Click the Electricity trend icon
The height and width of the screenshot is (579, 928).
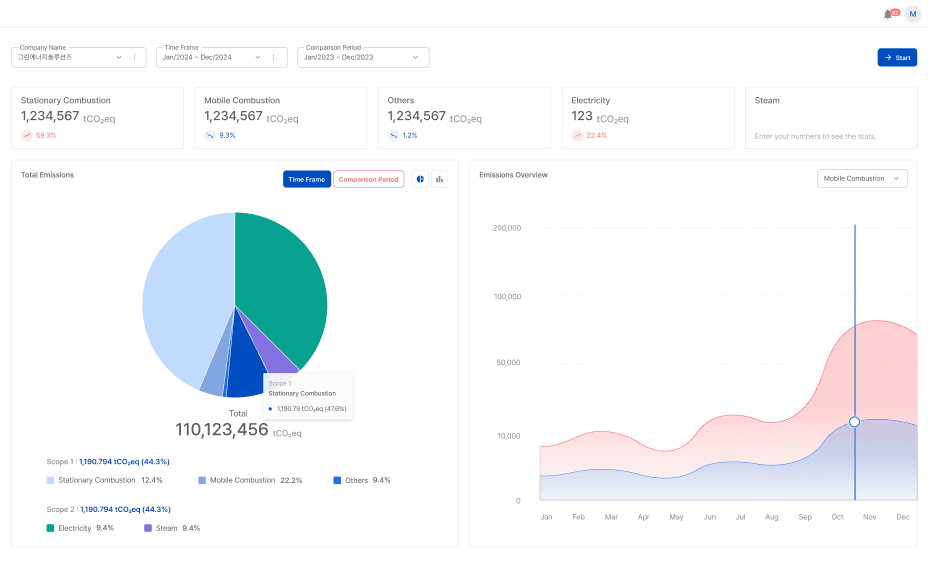[577, 135]
